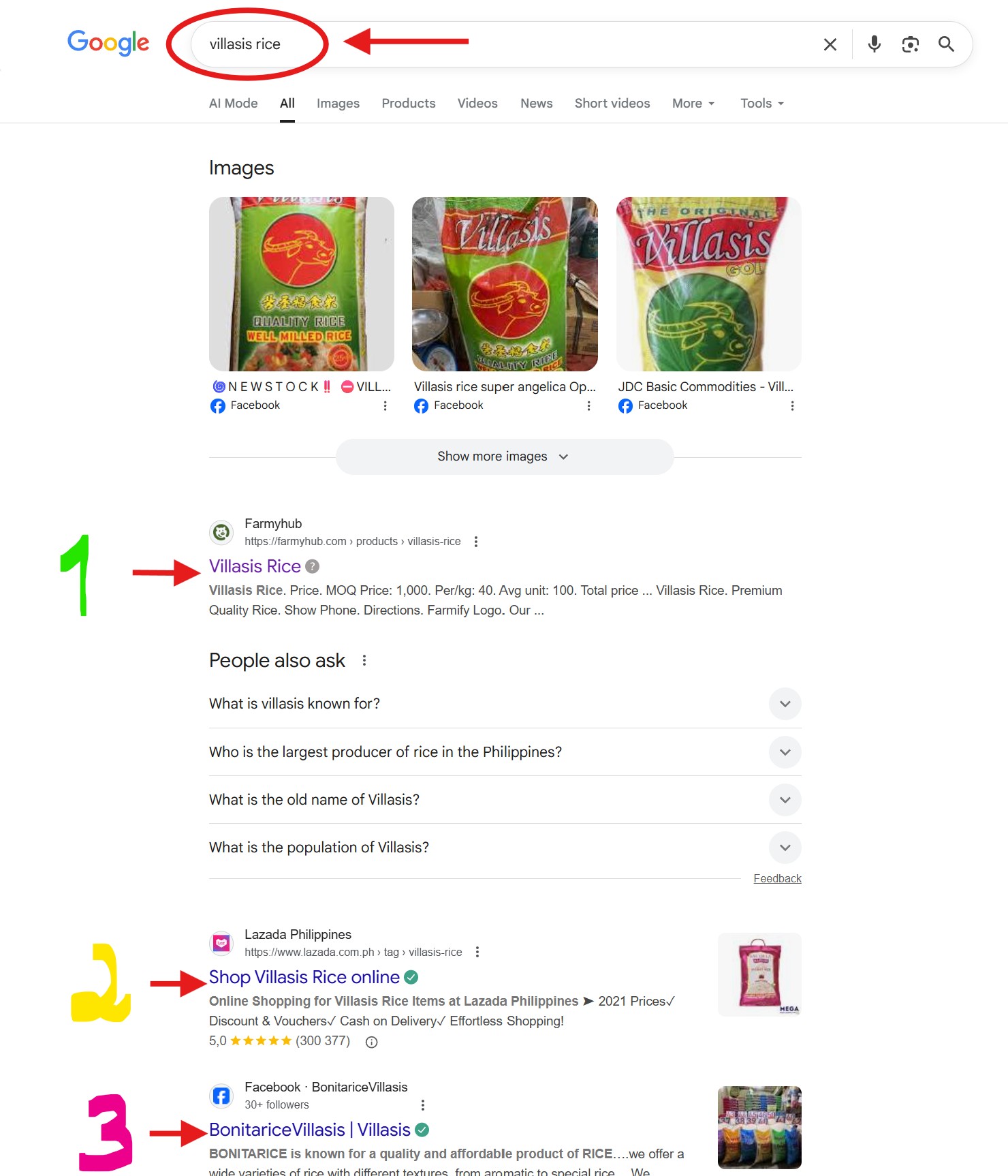Open three-dot menu for Lazada result

pyautogui.click(x=477, y=952)
